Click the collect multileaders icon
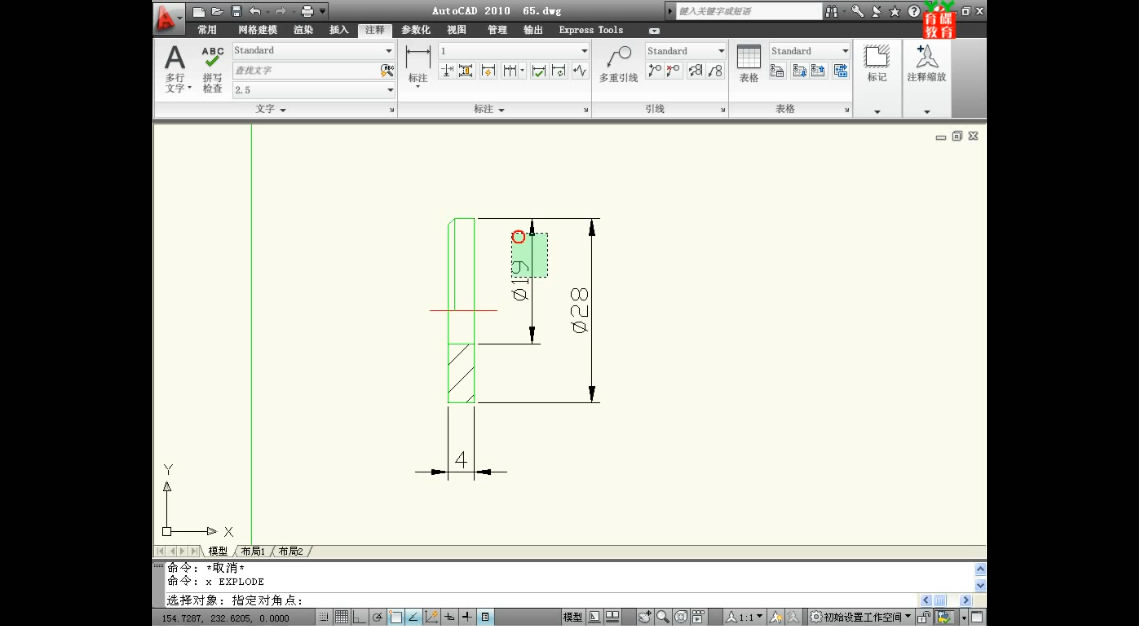 point(716,70)
